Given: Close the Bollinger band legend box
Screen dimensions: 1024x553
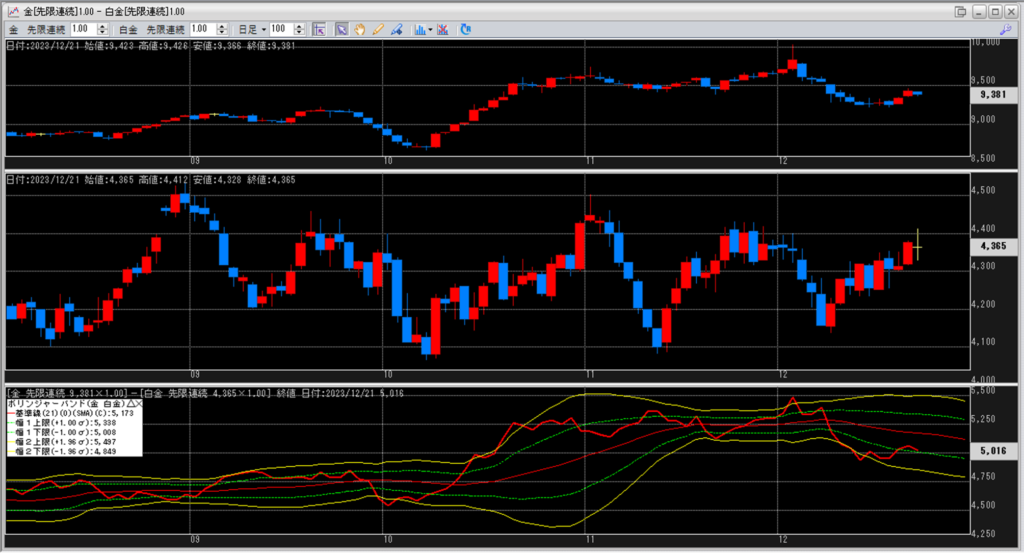Looking at the screenshot, I should point(138,403).
